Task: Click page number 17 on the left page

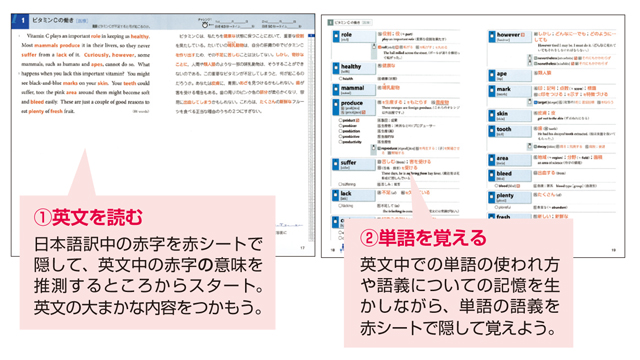Action: point(302,247)
